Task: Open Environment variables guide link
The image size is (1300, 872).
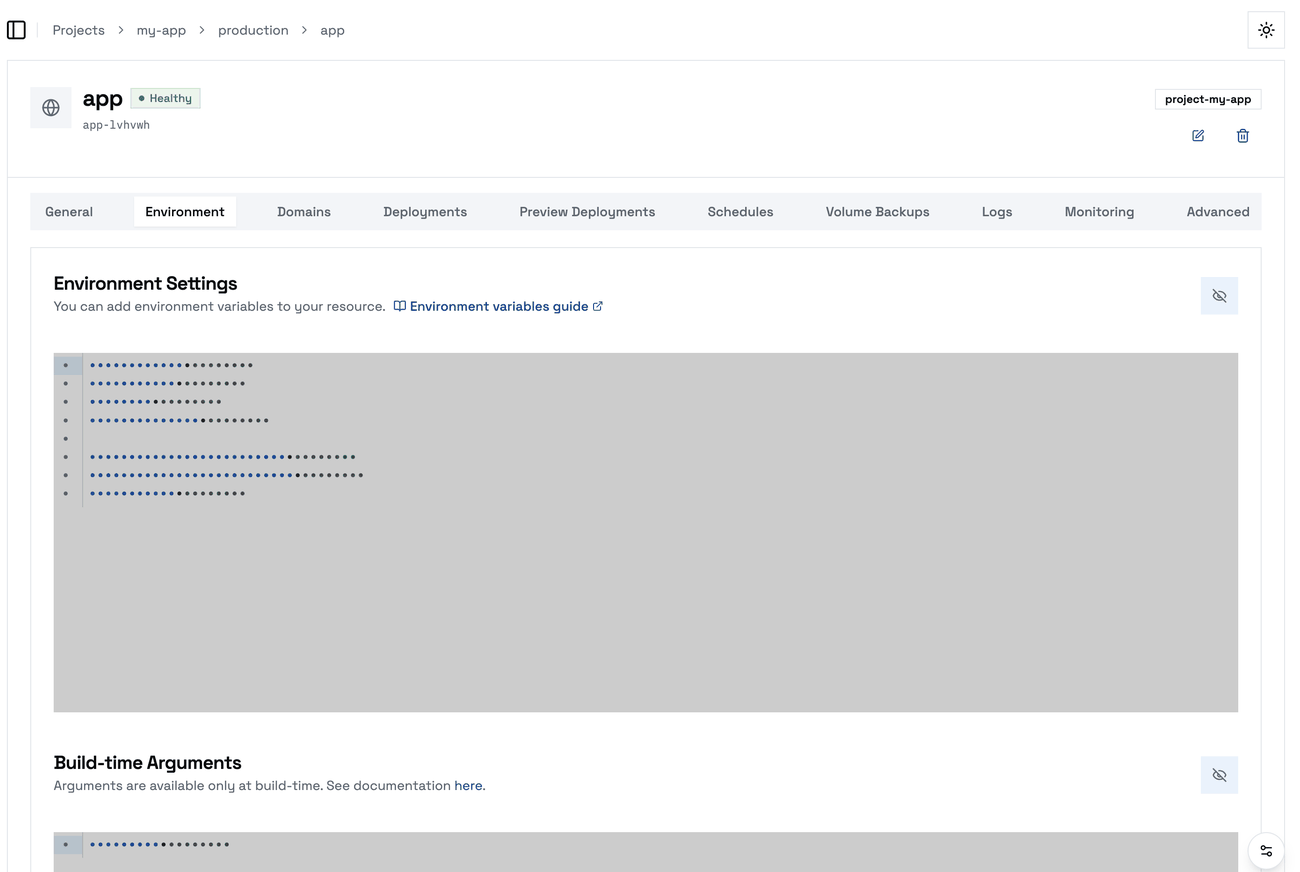Action: pos(499,306)
